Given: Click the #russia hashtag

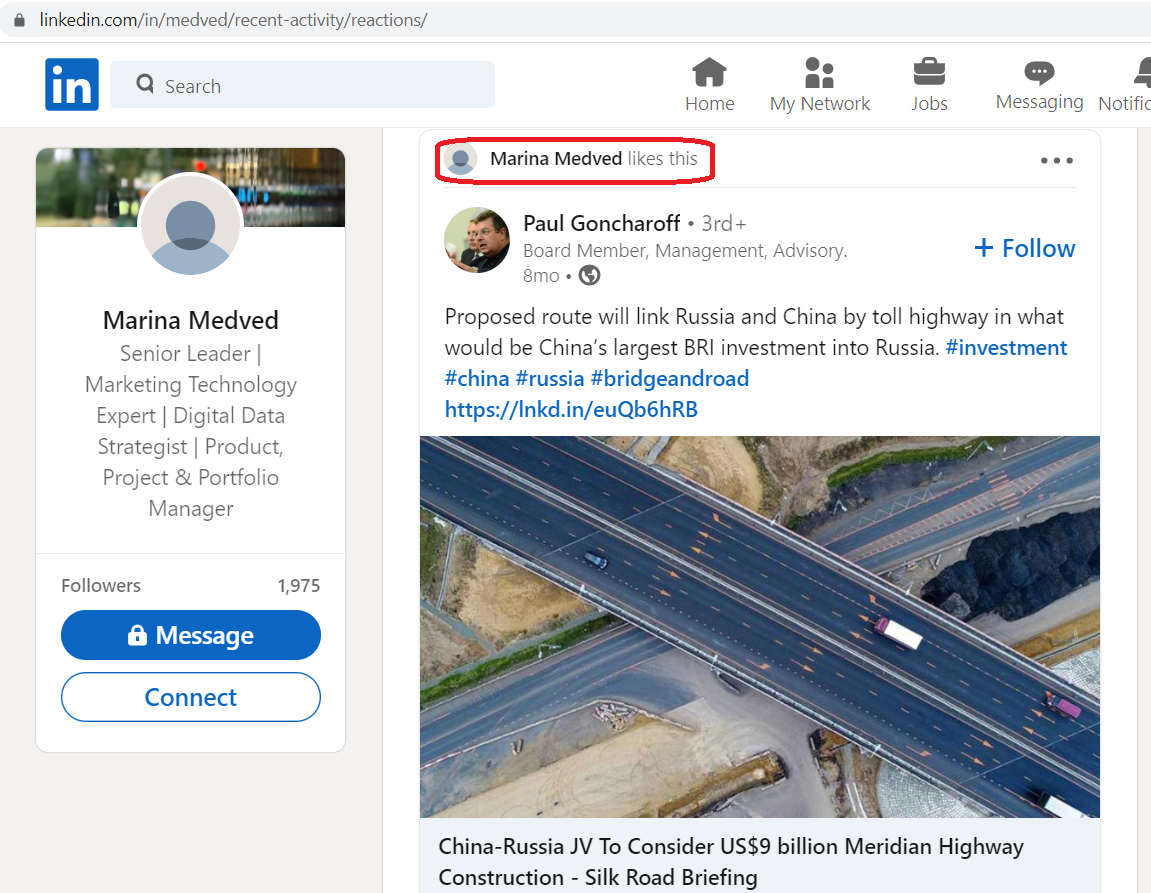Looking at the screenshot, I should coord(550,379).
